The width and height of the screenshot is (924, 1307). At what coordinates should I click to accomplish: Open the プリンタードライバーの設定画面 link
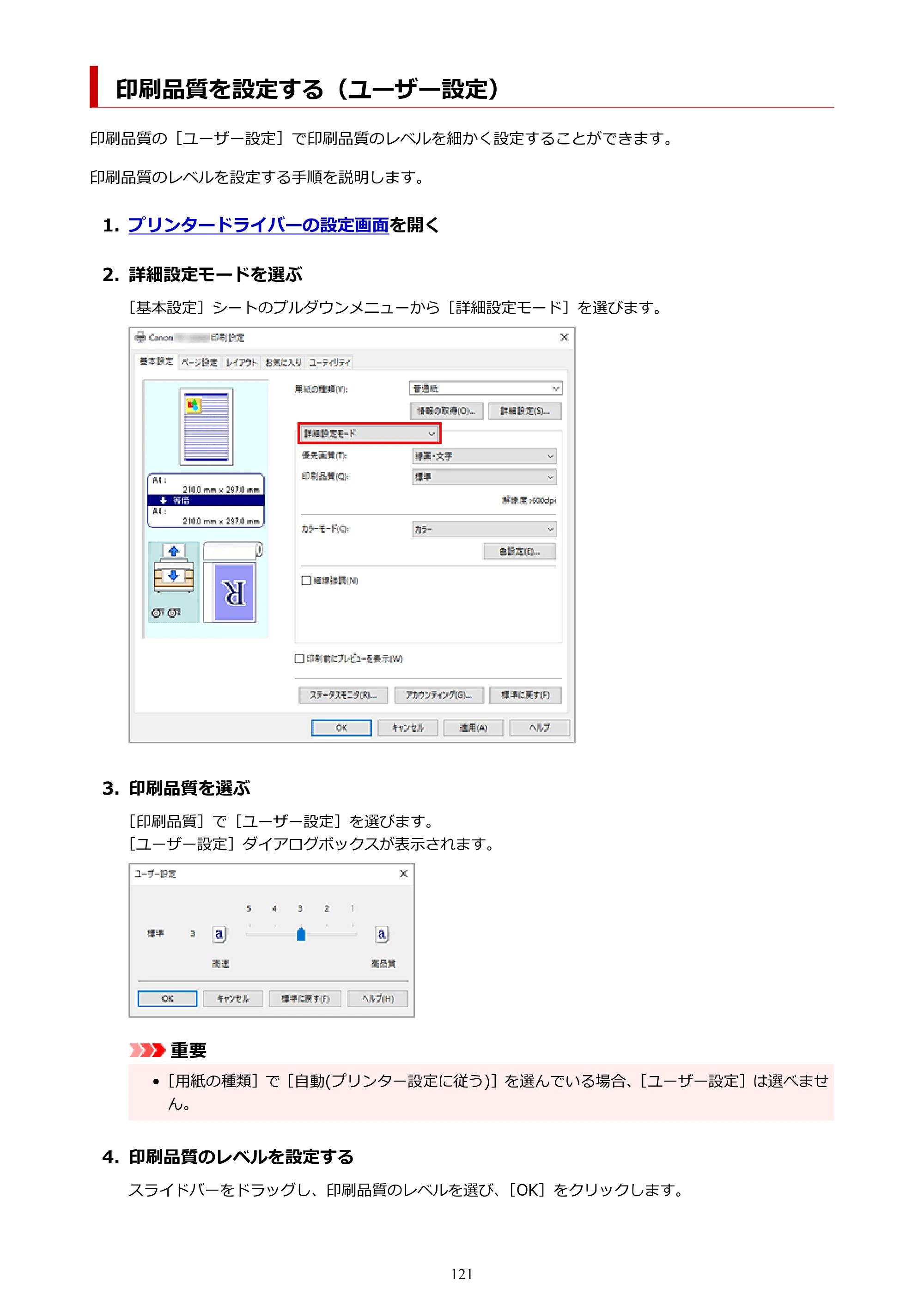pyautogui.click(x=258, y=225)
